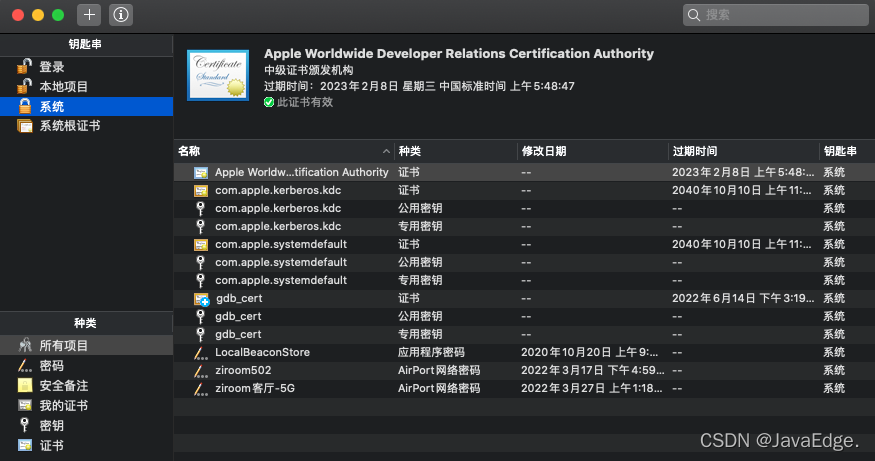
Task: Select ziroom502 row name
Action: tap(243, 370)
